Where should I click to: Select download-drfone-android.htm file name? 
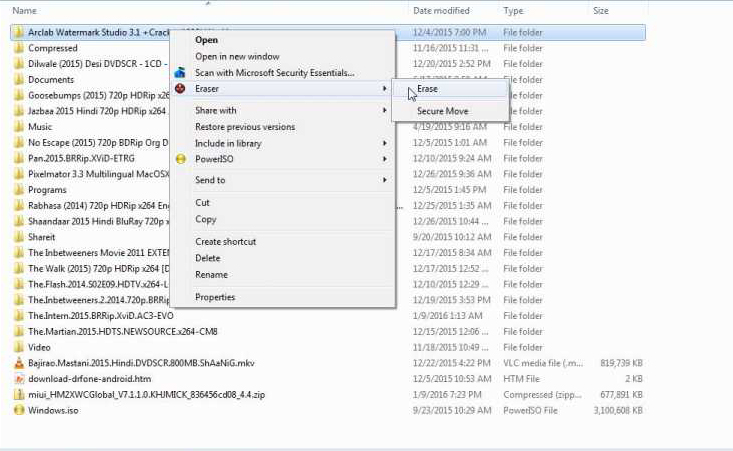[89, 379]
